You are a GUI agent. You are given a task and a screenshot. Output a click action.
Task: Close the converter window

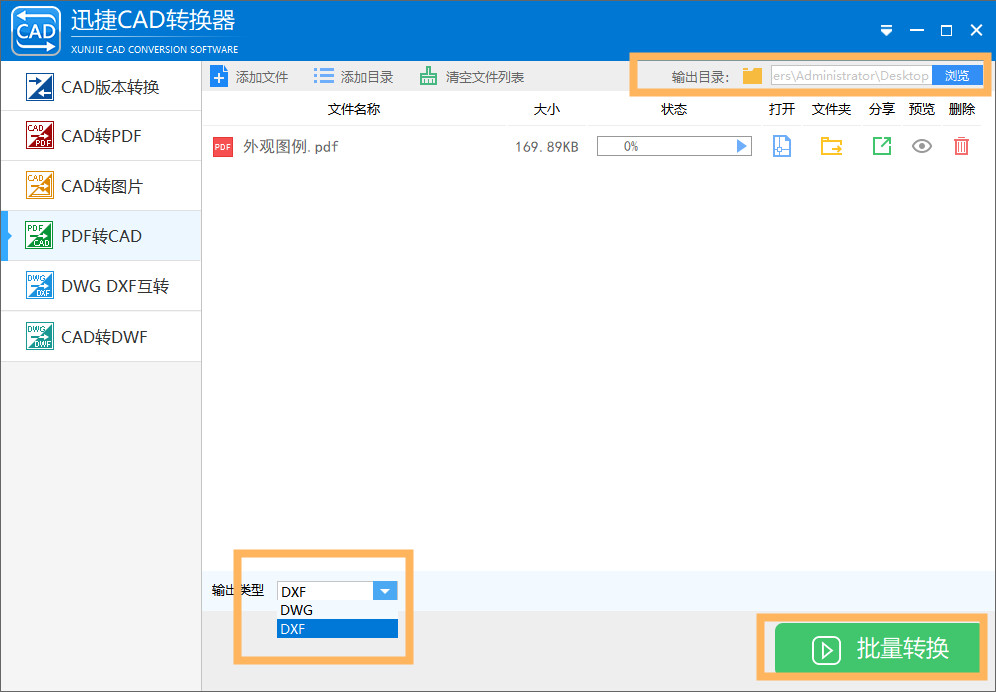click(977, 30)
